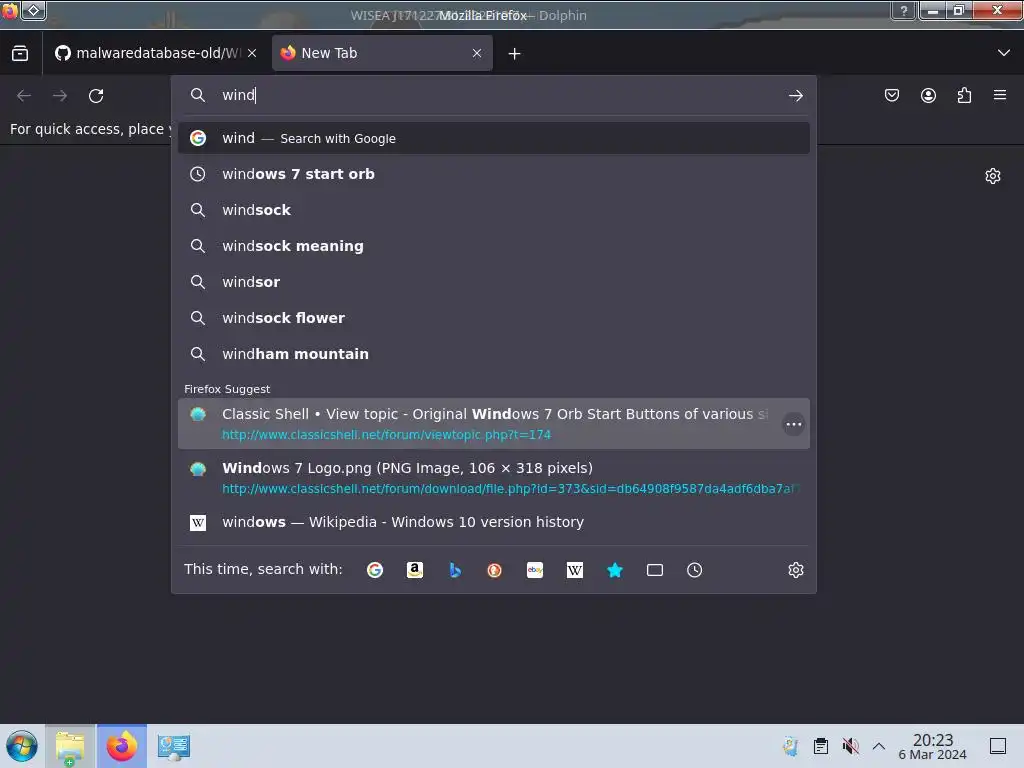The height and width of the screenshot is (768, 1024).
Task: Click the Go arrow in the address bar
Action: tap(795, 96)
